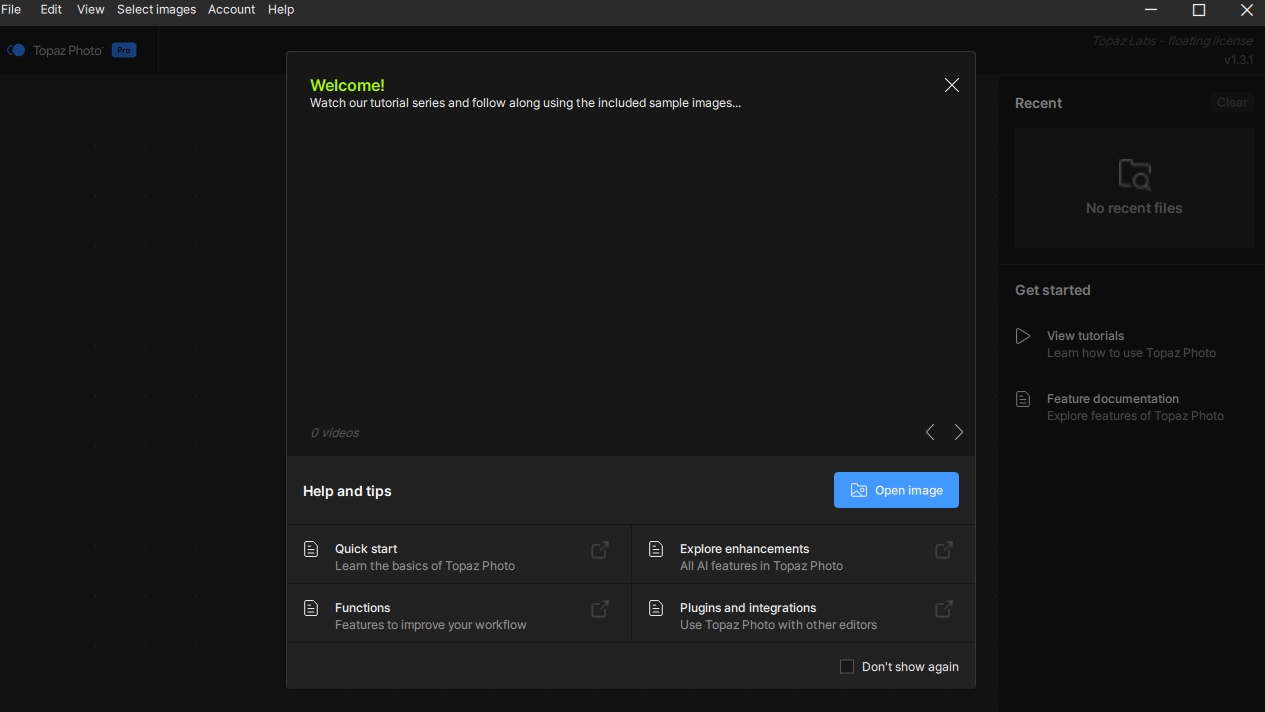
Task: Go to the previous tutorial video
Action: tap(930, 432)
